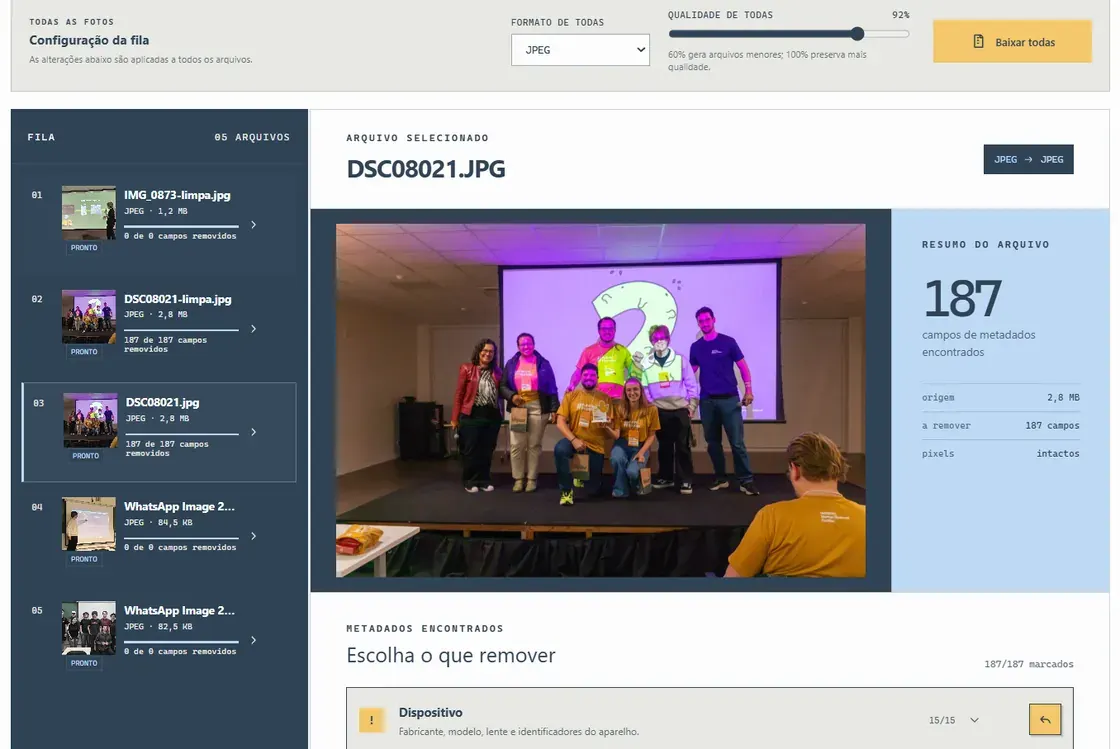
Task: Download all files with Baixar todas
Action: pyautogui.click(x=1012, y=41)
